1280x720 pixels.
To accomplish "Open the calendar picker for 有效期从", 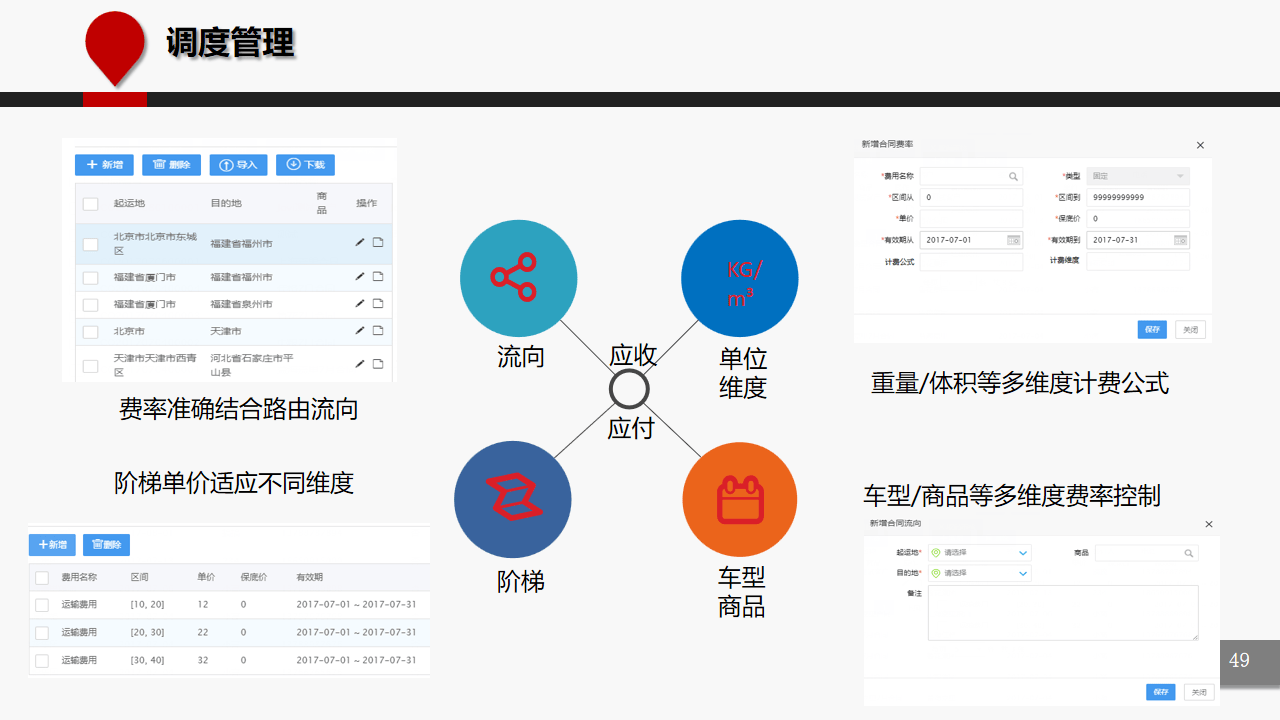I will coord(1014,240).
